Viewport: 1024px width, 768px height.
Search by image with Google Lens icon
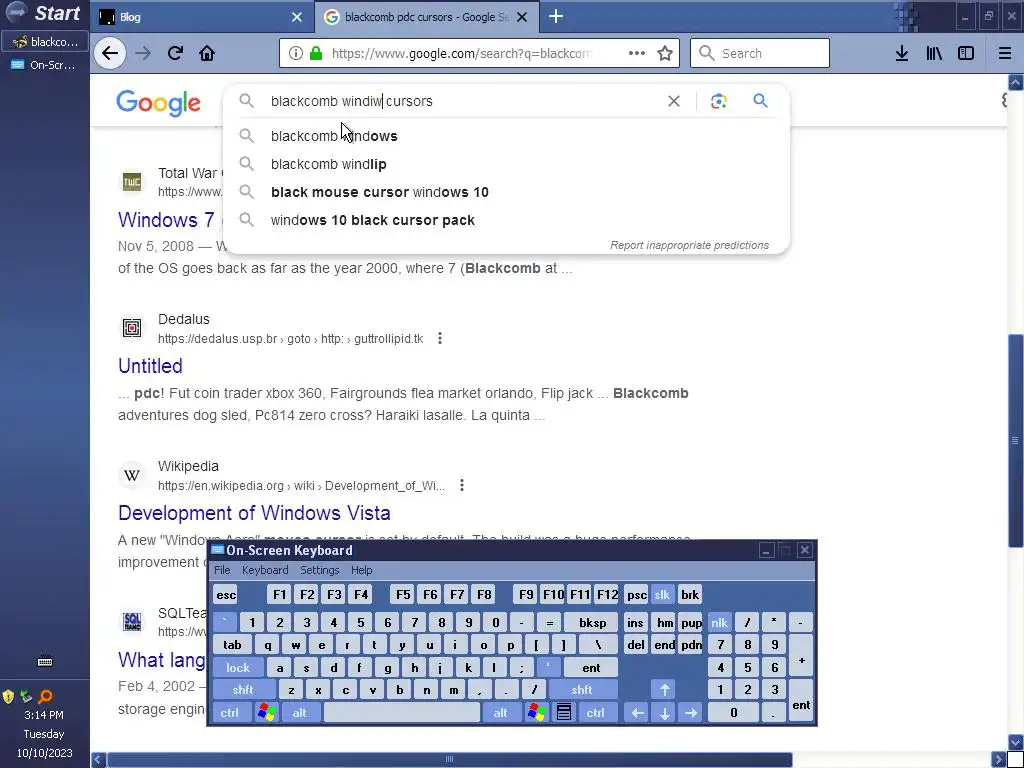(718, 101)
